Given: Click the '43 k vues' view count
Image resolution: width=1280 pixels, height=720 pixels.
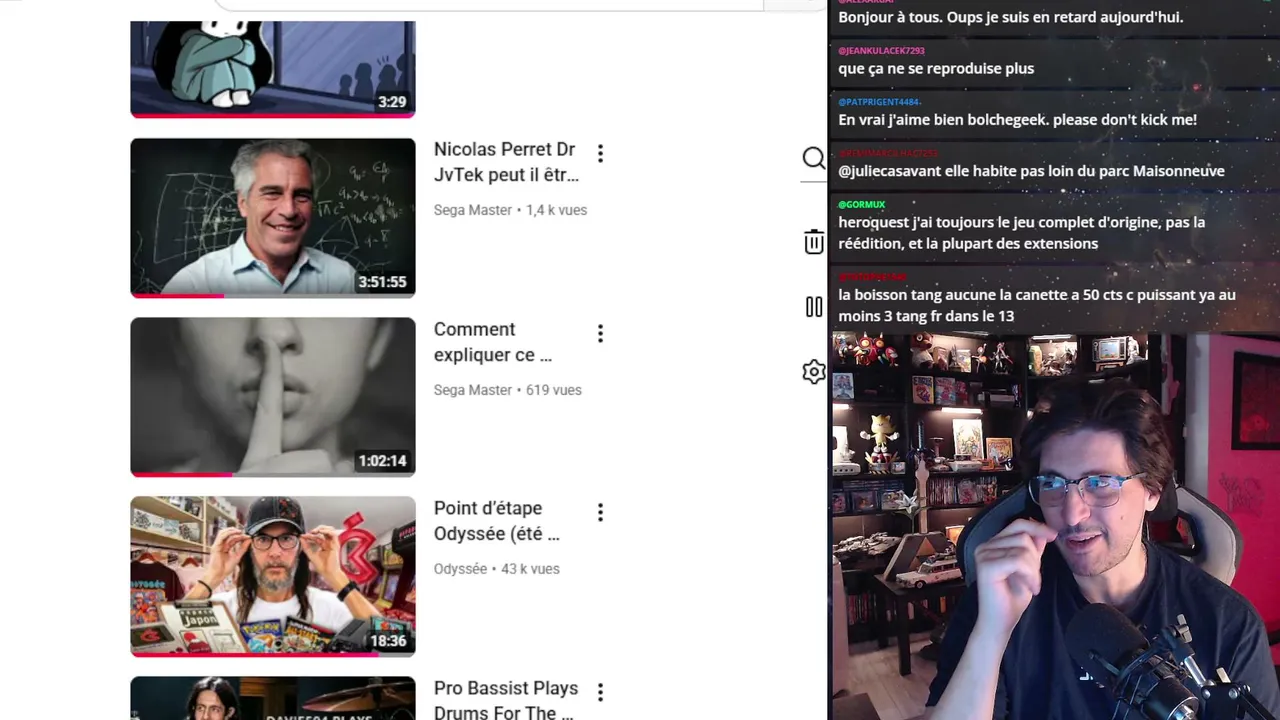Looking at the screenshot, I should (530, 569).
